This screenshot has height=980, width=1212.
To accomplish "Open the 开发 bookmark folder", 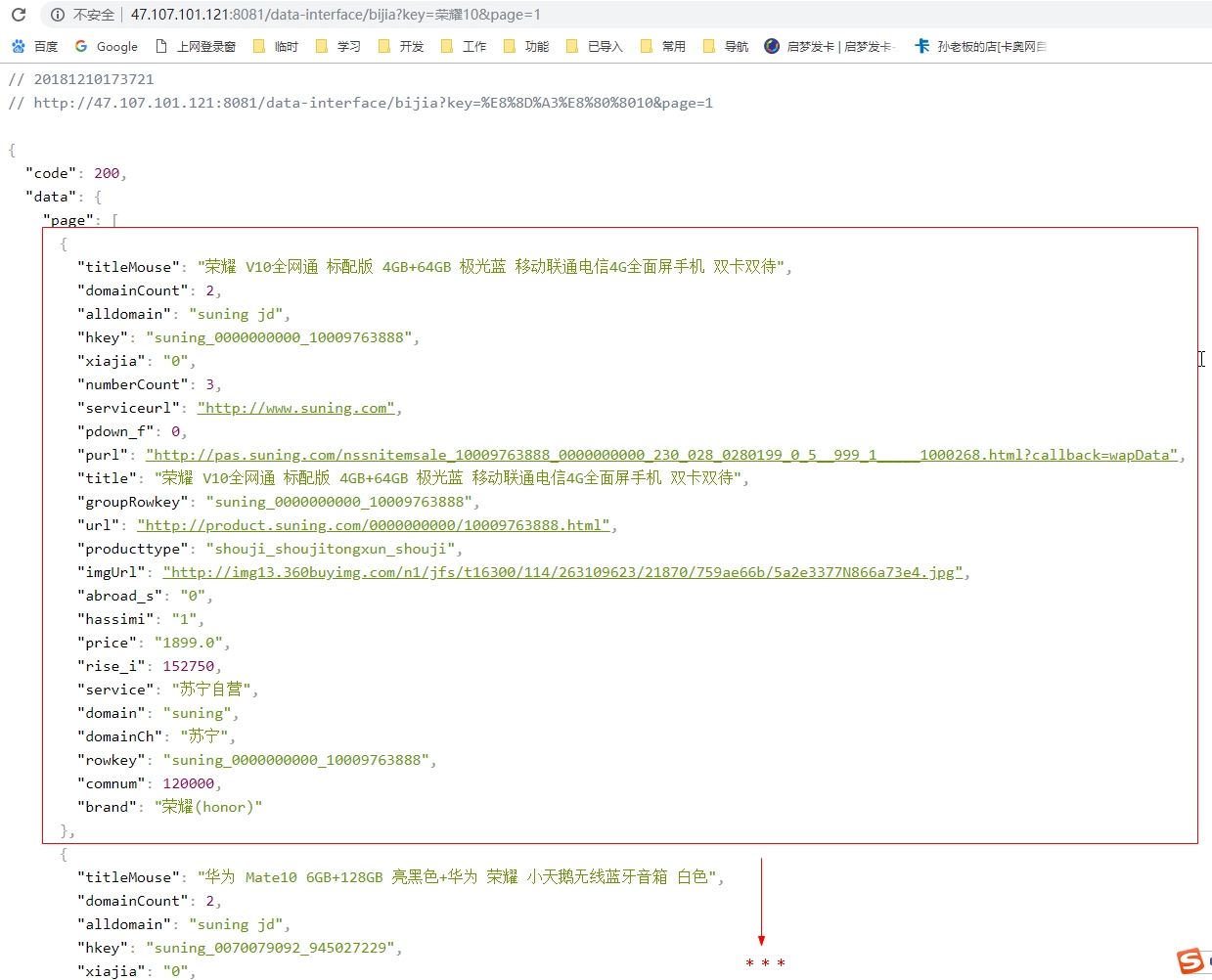I will [400, 46].
